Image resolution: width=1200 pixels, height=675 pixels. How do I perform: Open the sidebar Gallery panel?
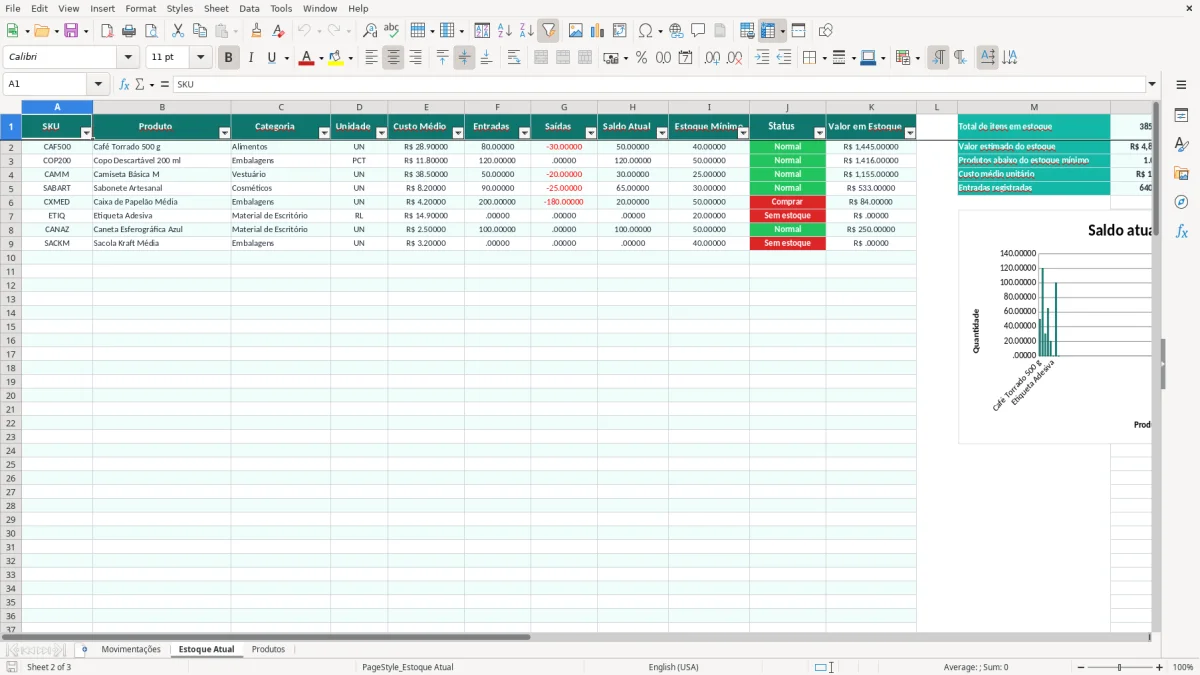point(1181,173)
